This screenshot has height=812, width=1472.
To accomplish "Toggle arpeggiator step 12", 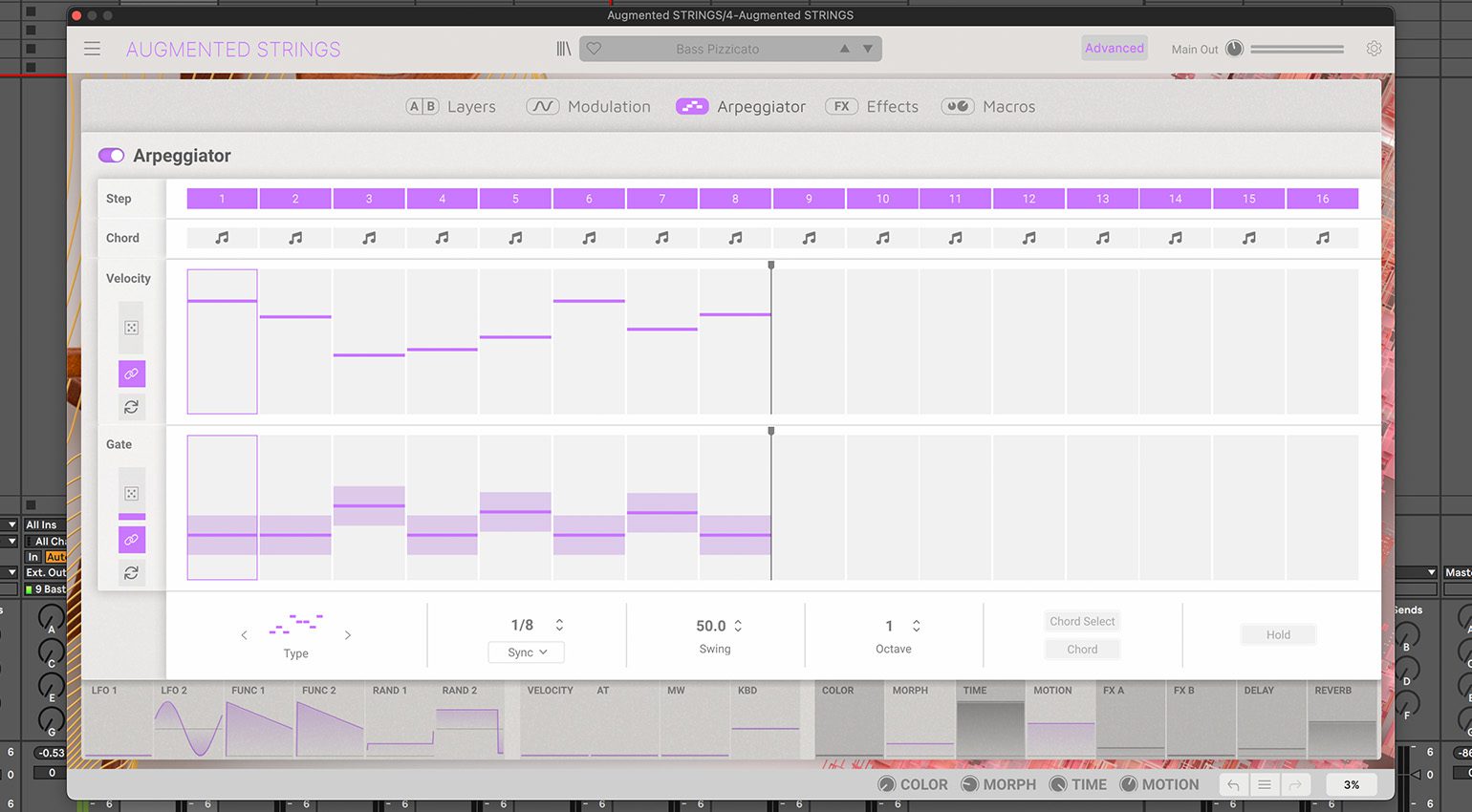I will (x=1028, y=199).
